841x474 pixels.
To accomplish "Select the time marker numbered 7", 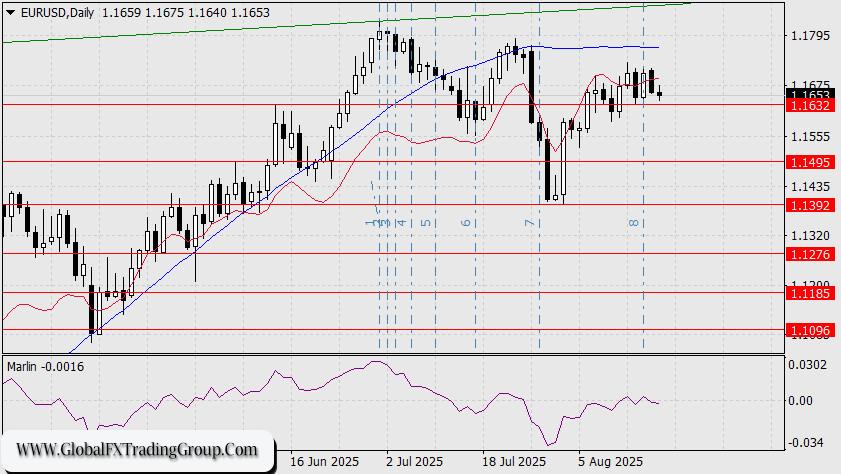I will [x=529, y=223].
